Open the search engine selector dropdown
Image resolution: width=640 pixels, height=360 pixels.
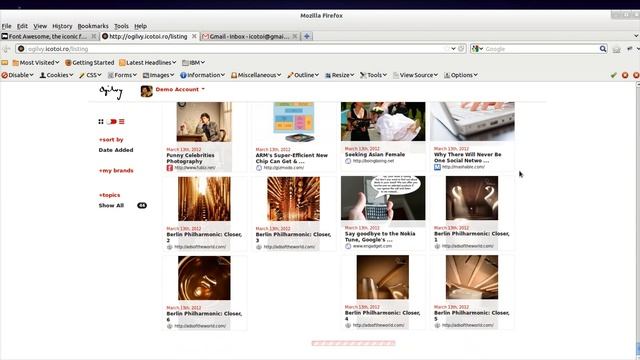click(477, 49)
